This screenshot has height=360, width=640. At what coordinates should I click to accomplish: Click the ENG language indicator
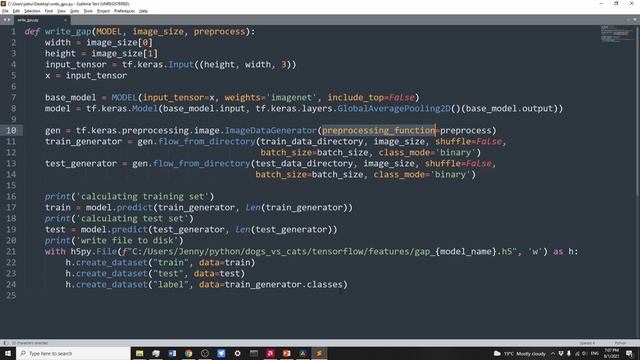595,353
